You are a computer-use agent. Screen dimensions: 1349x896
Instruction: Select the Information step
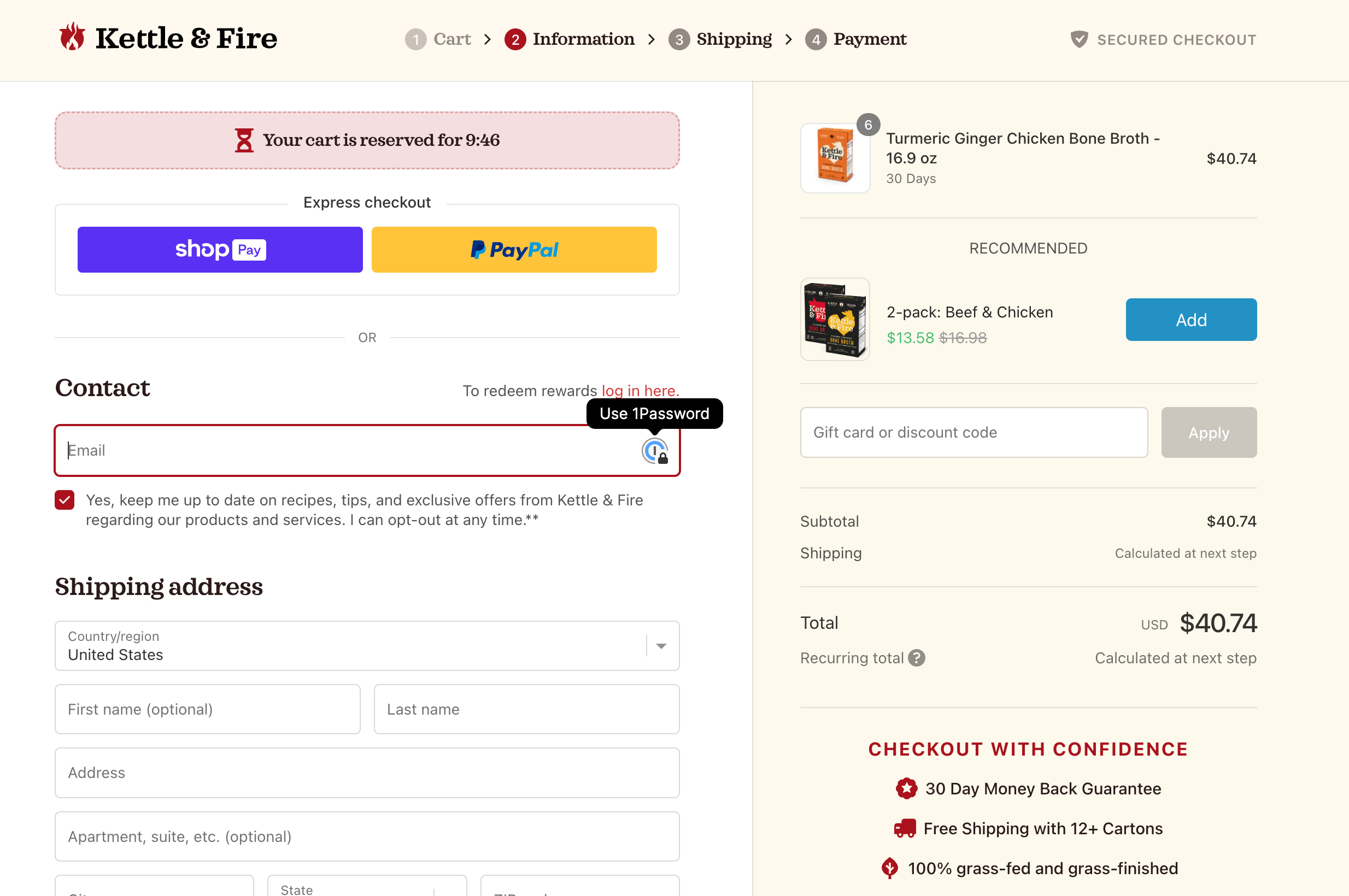pyautogui.click(x=570, y=39)
